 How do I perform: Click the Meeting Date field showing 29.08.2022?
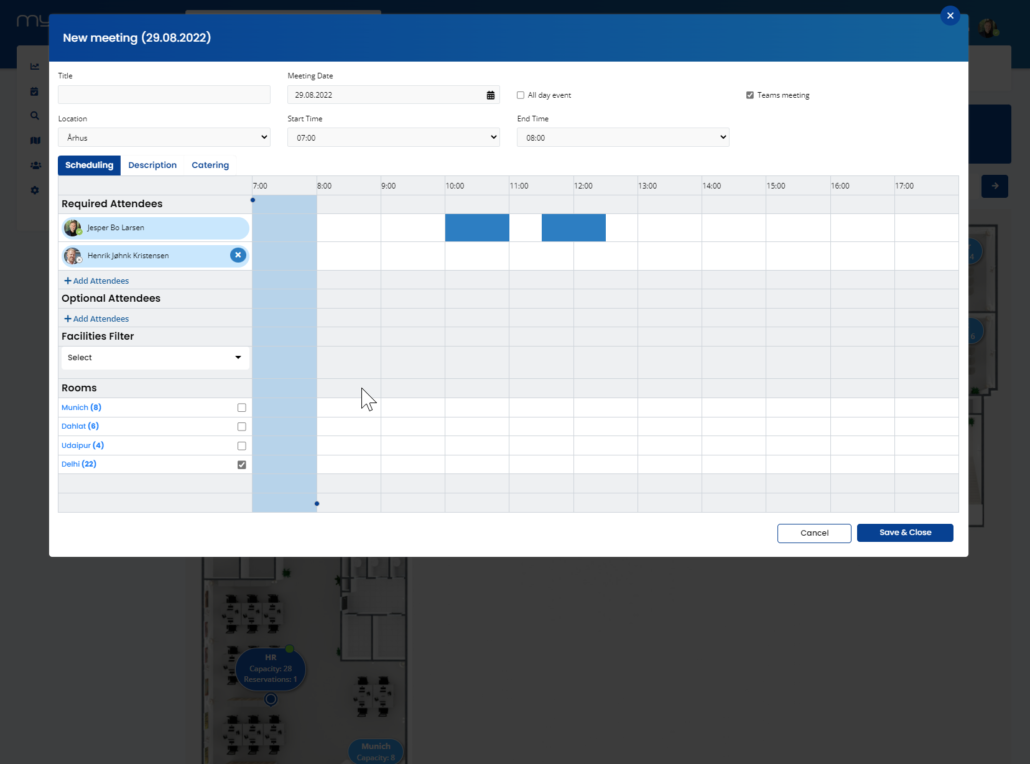(393, 95)
